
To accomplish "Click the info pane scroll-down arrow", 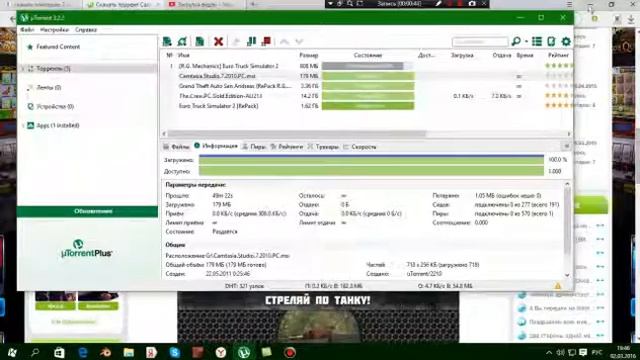I will (567, 276).
